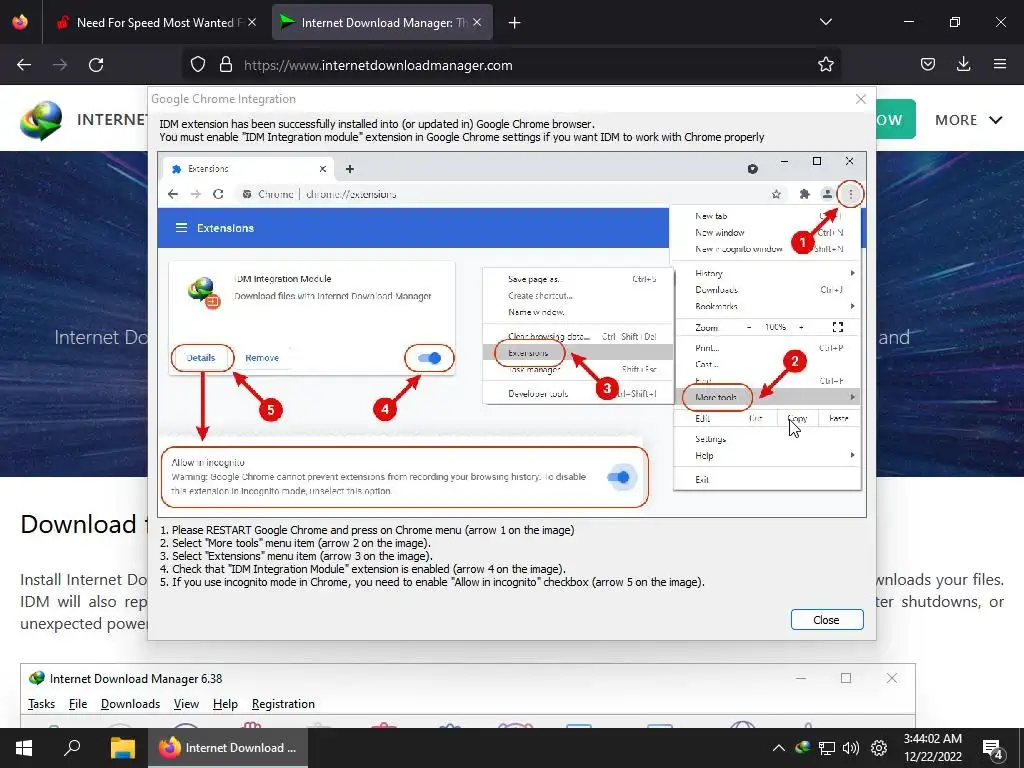Viewport: 1024px width, 768px height.
Task: Click the IDM globe logo on website
Action: click(41, 120)
